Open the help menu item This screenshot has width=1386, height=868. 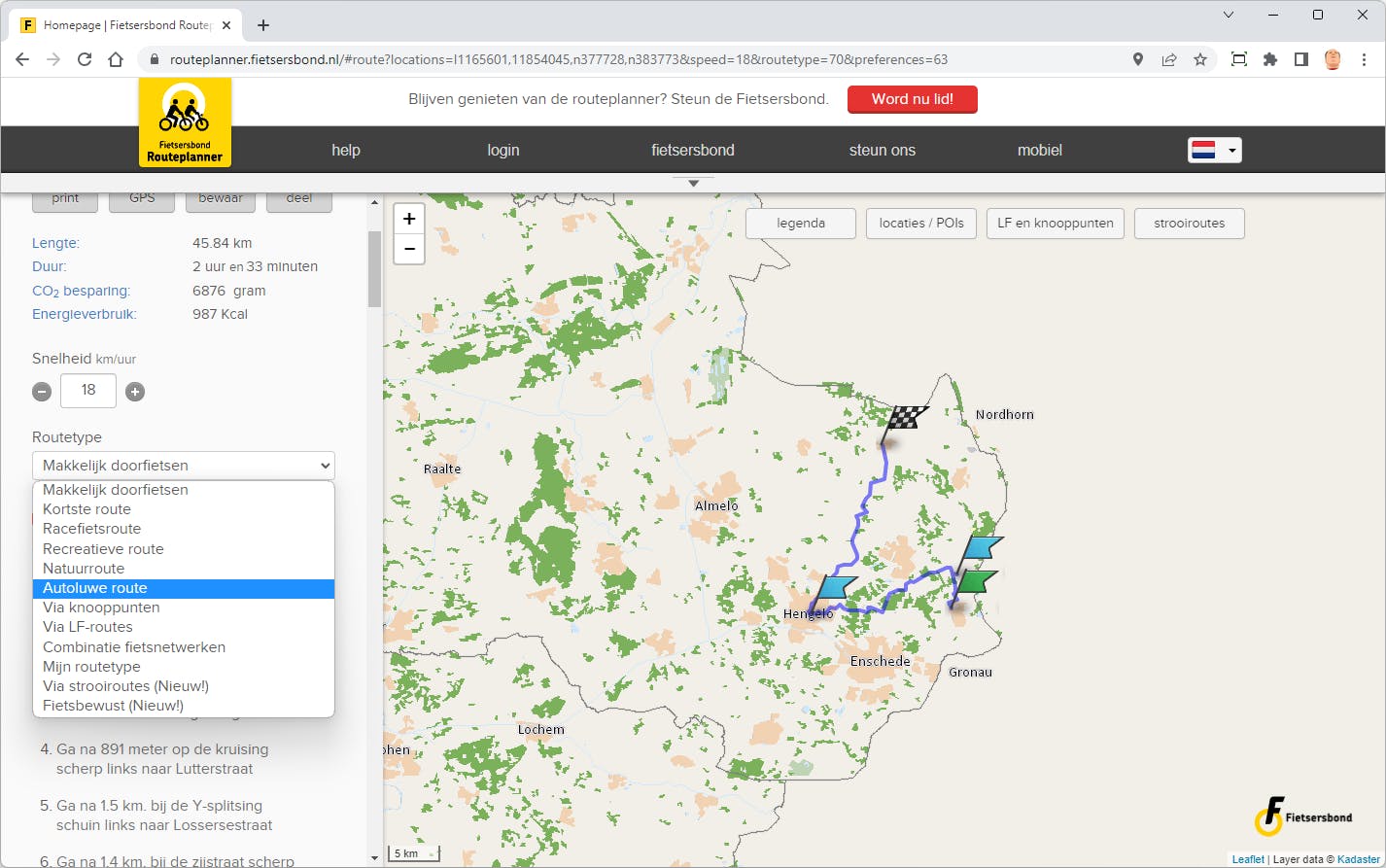[346, 150]
